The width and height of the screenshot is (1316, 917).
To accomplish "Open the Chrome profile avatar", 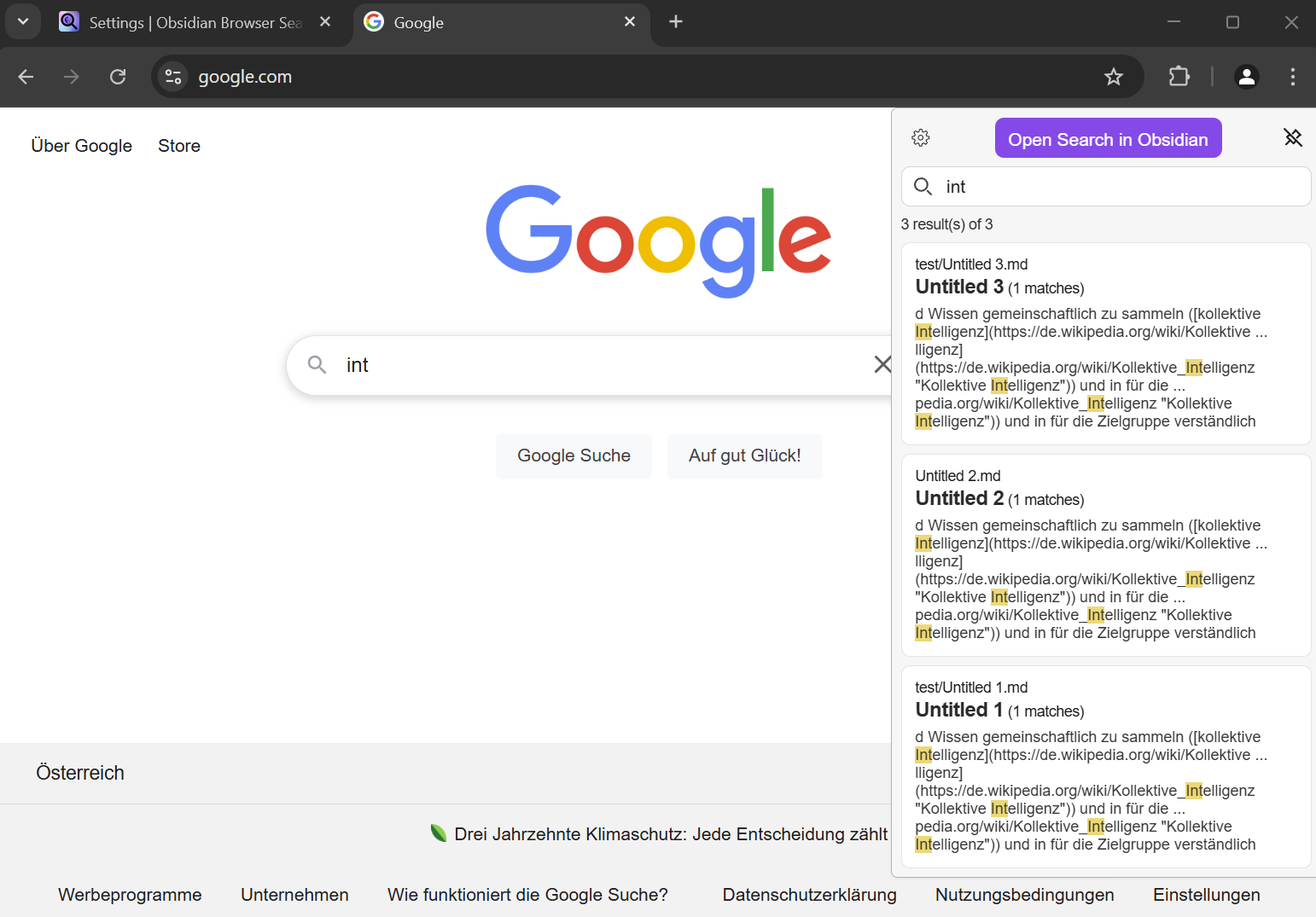I will click(1246, 77).
